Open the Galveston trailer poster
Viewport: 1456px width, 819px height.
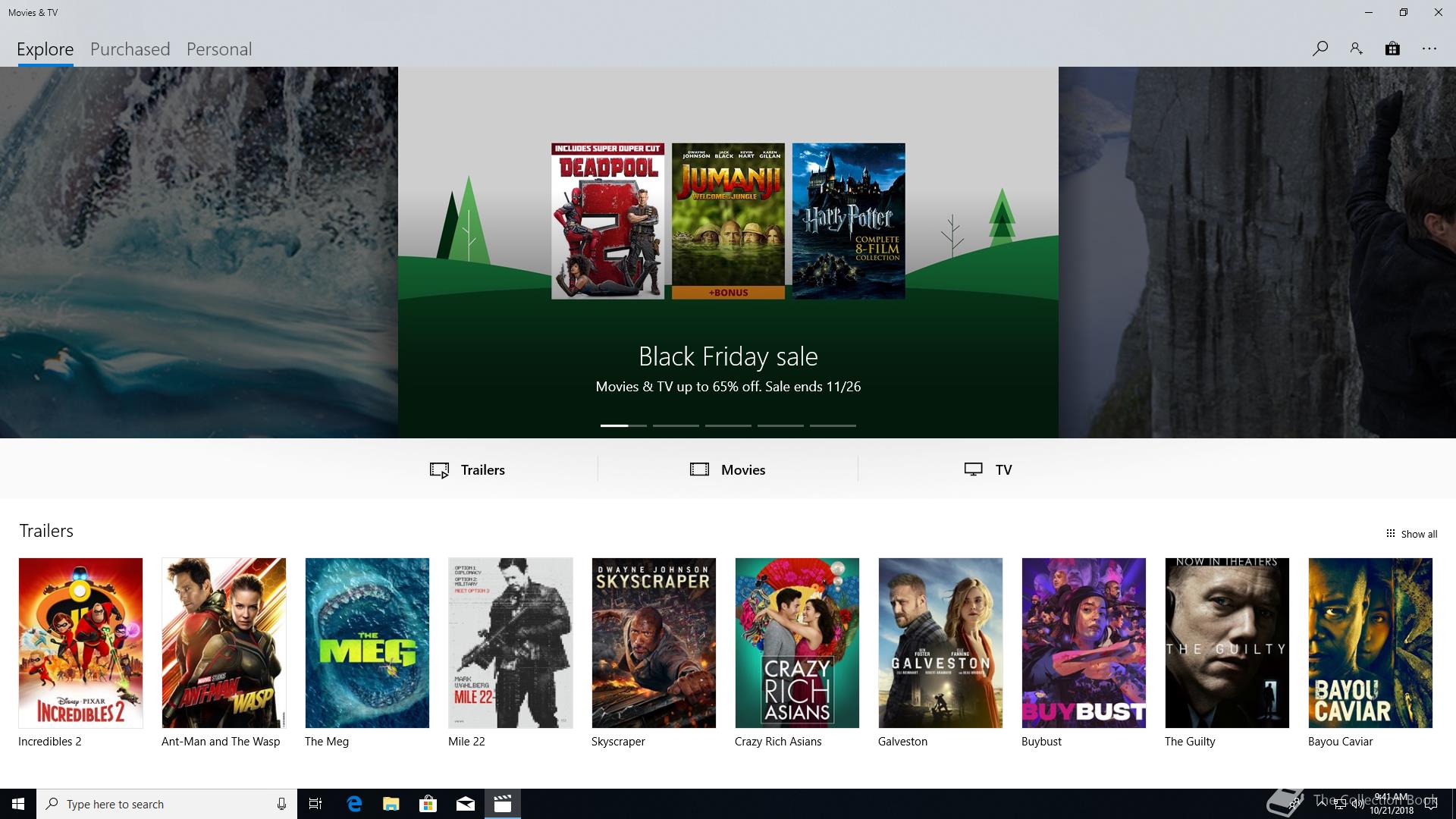[940, 643]
